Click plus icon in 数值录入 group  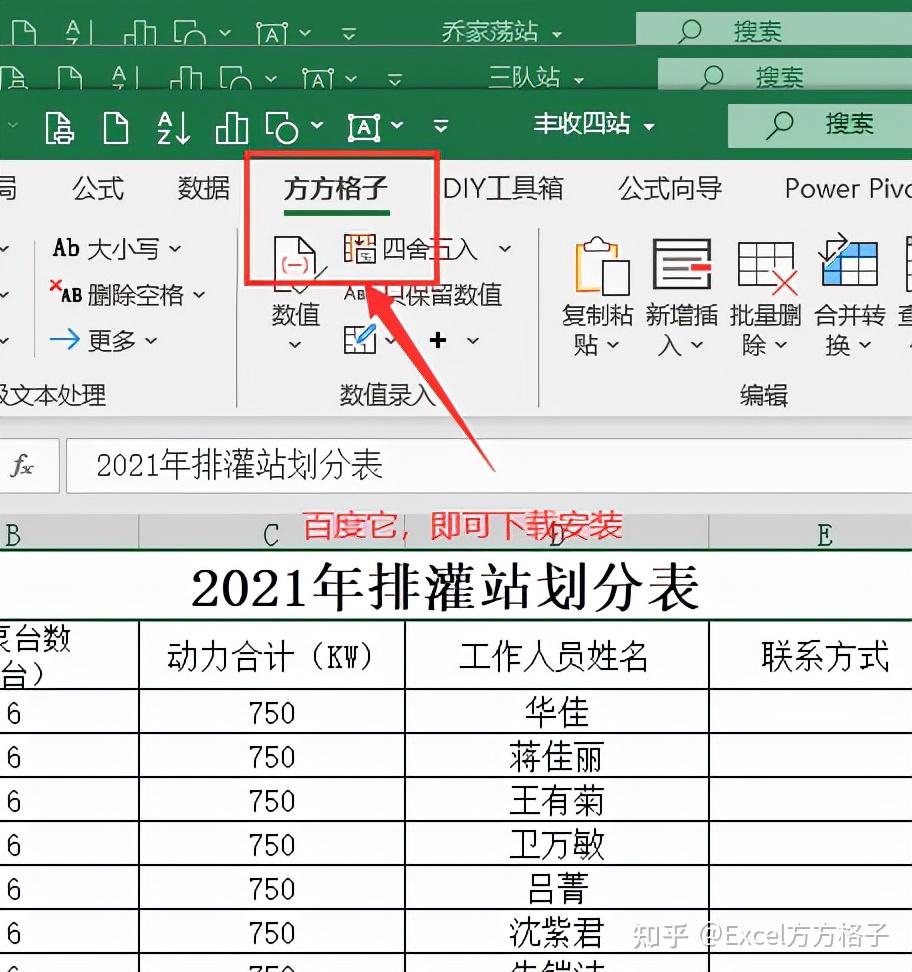click(x=438, y=340)
